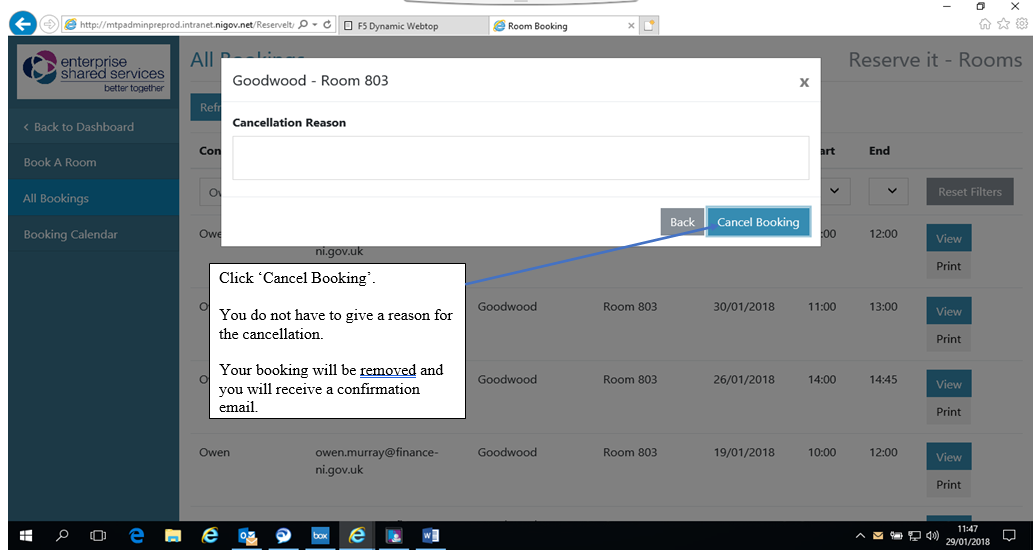This screenshot has width=1033, height=552.
Task: Click the Reset Filters button
Action: [x=969, y=192]
